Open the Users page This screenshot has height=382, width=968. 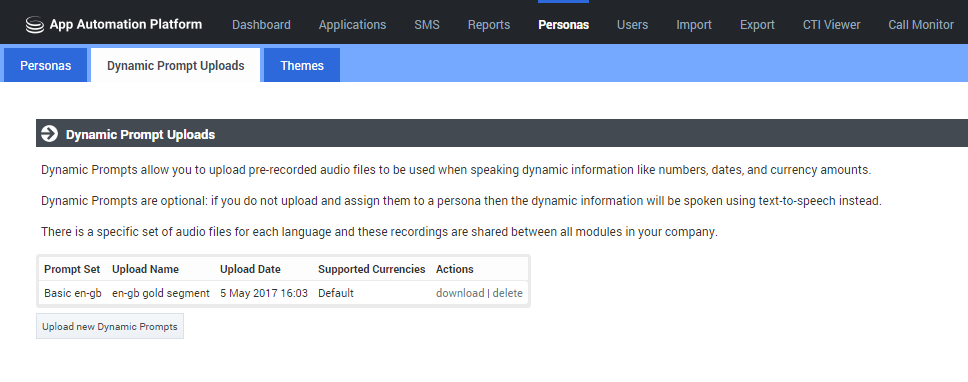633,25
